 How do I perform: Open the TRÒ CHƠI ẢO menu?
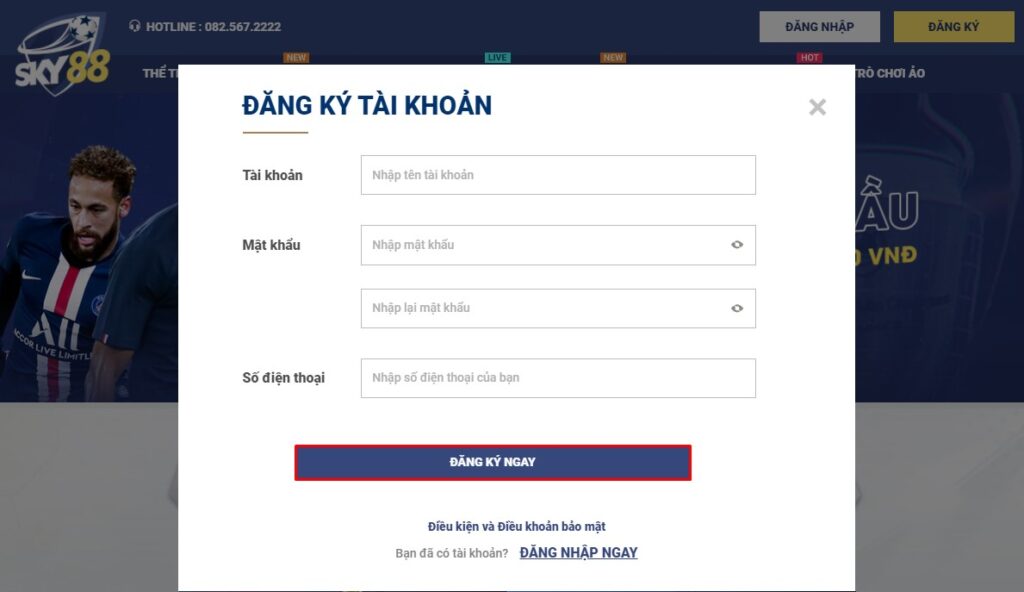(890, 73)
